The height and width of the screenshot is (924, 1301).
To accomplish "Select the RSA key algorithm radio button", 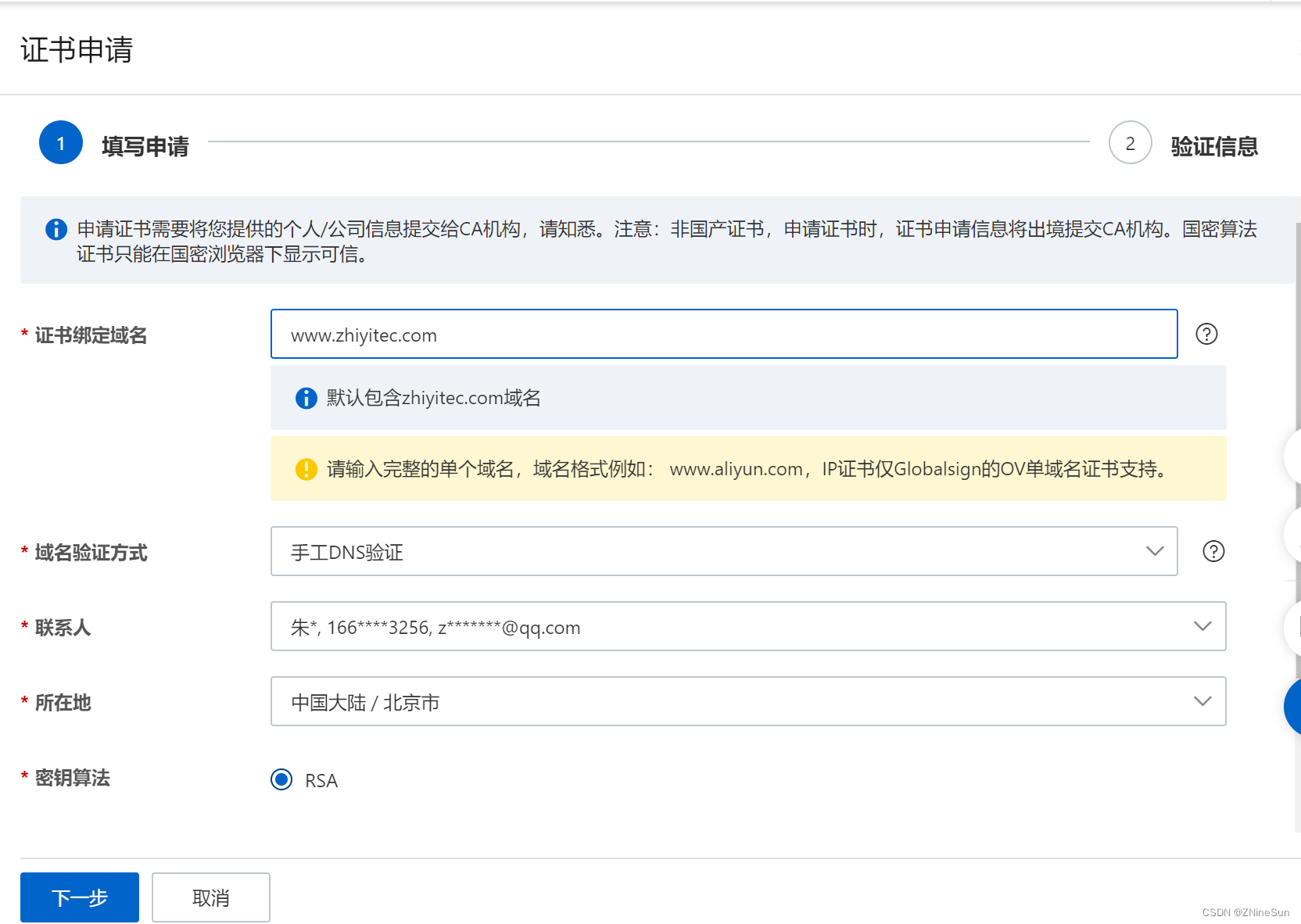I will [x=281, y=779].
